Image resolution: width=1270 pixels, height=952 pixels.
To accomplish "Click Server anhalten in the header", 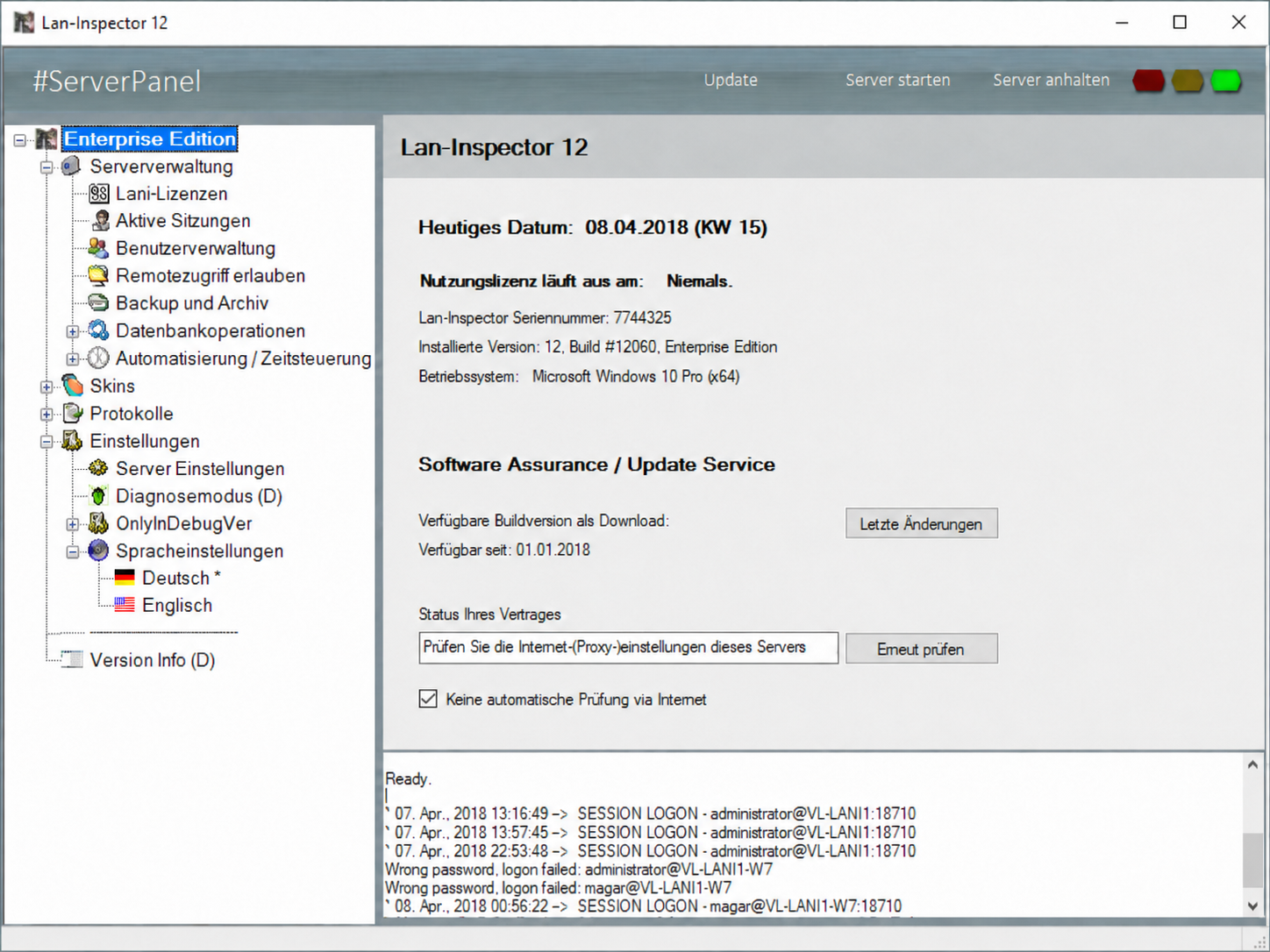I will click(1051, 80).
